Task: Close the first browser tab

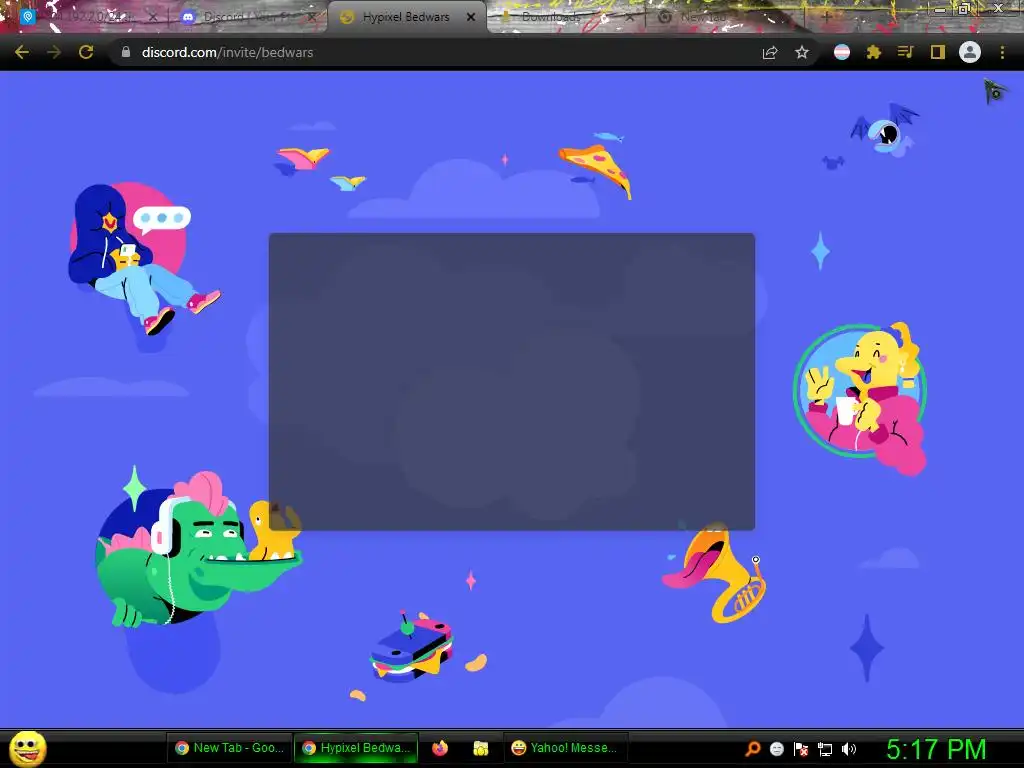Action: point(153,17)
